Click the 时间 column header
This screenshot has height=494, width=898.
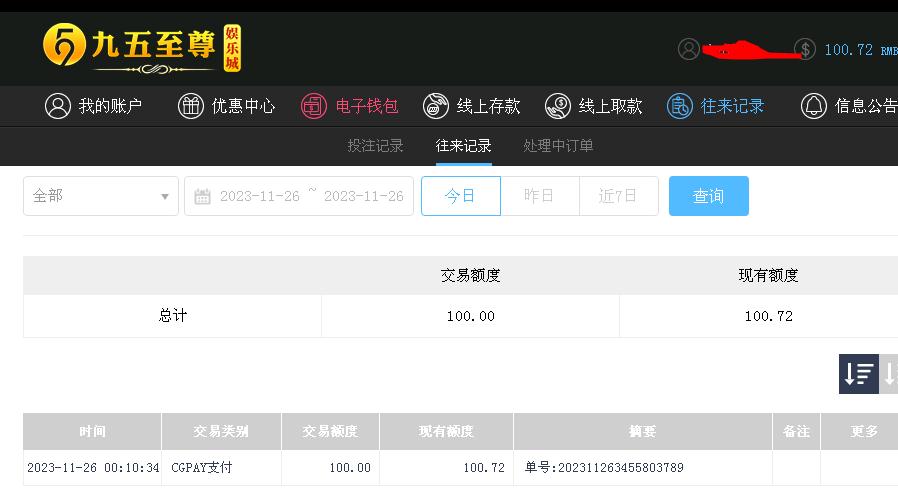coord(92,431)
